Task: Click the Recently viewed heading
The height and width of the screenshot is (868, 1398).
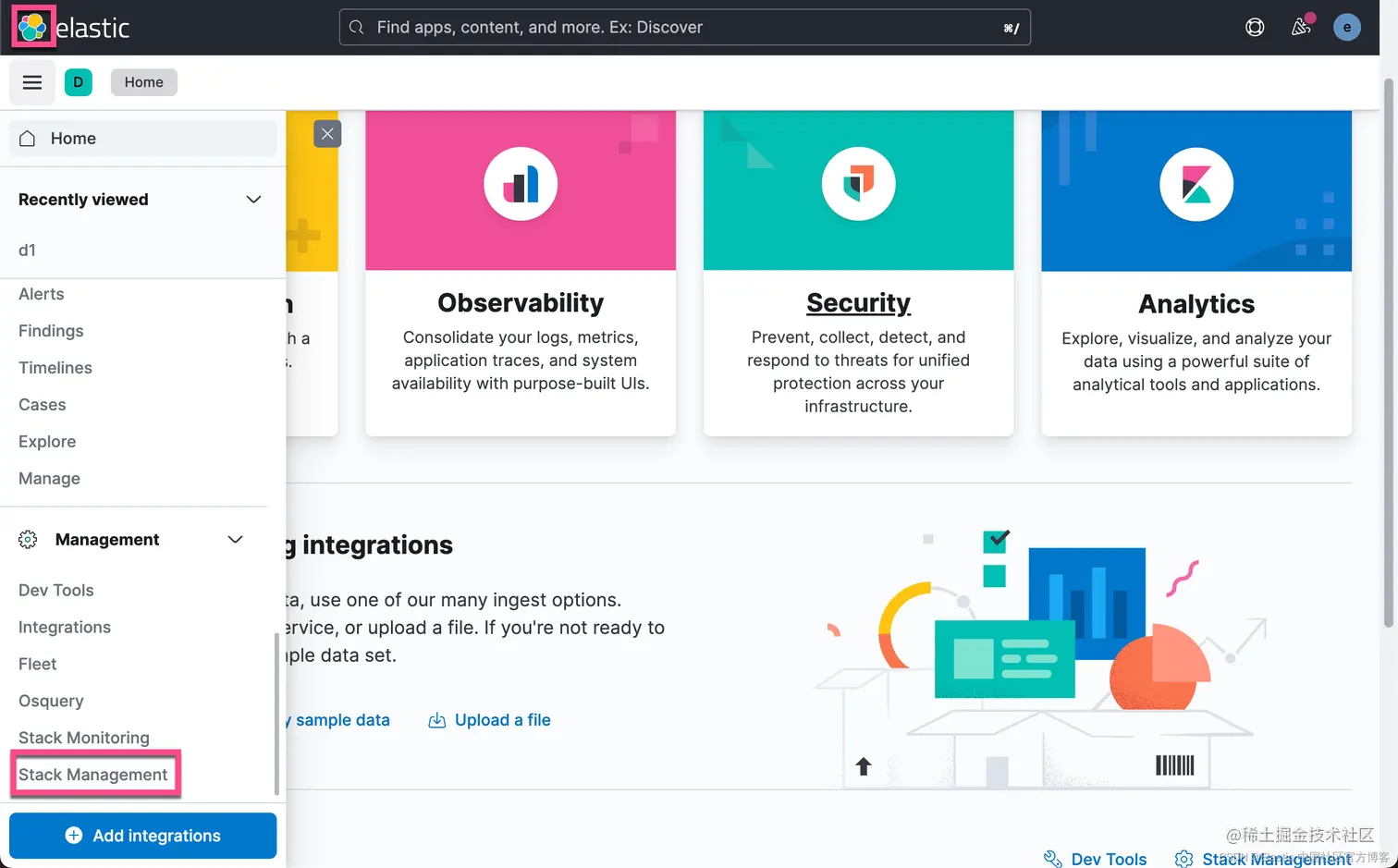Action: [x=83, y=200]
